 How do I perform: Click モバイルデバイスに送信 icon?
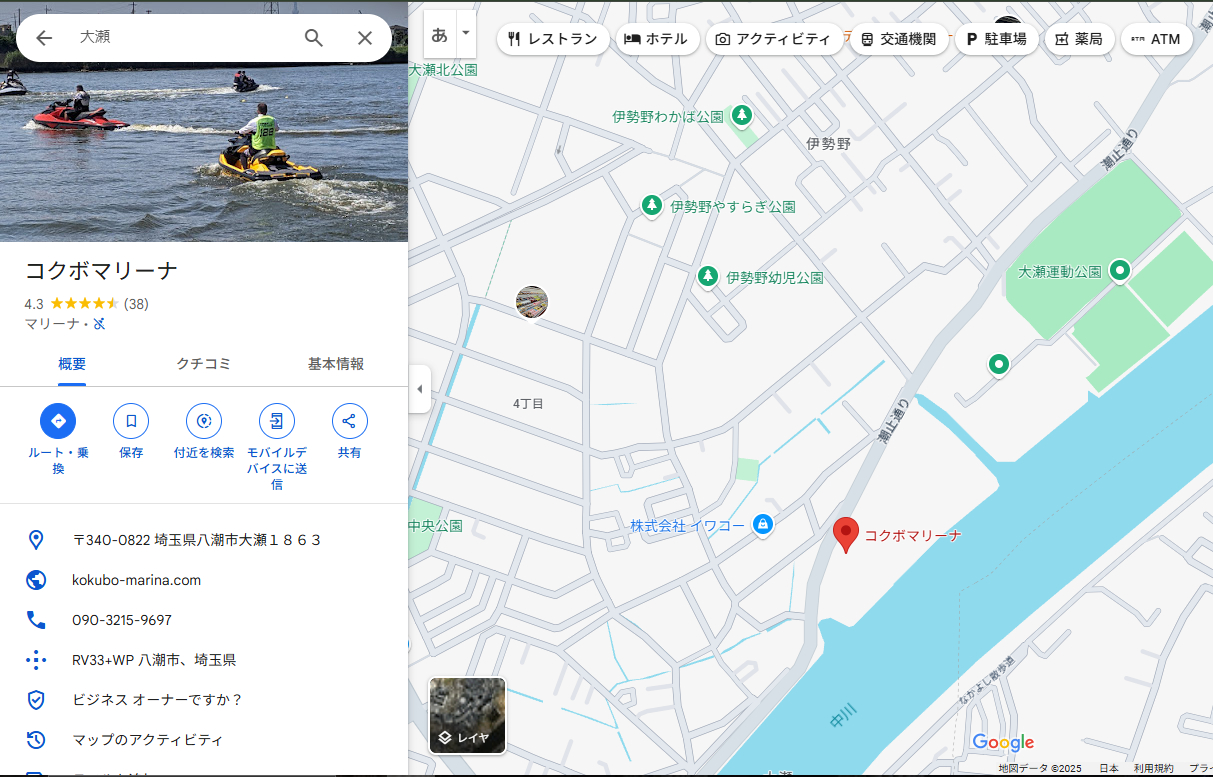[277, 421]
